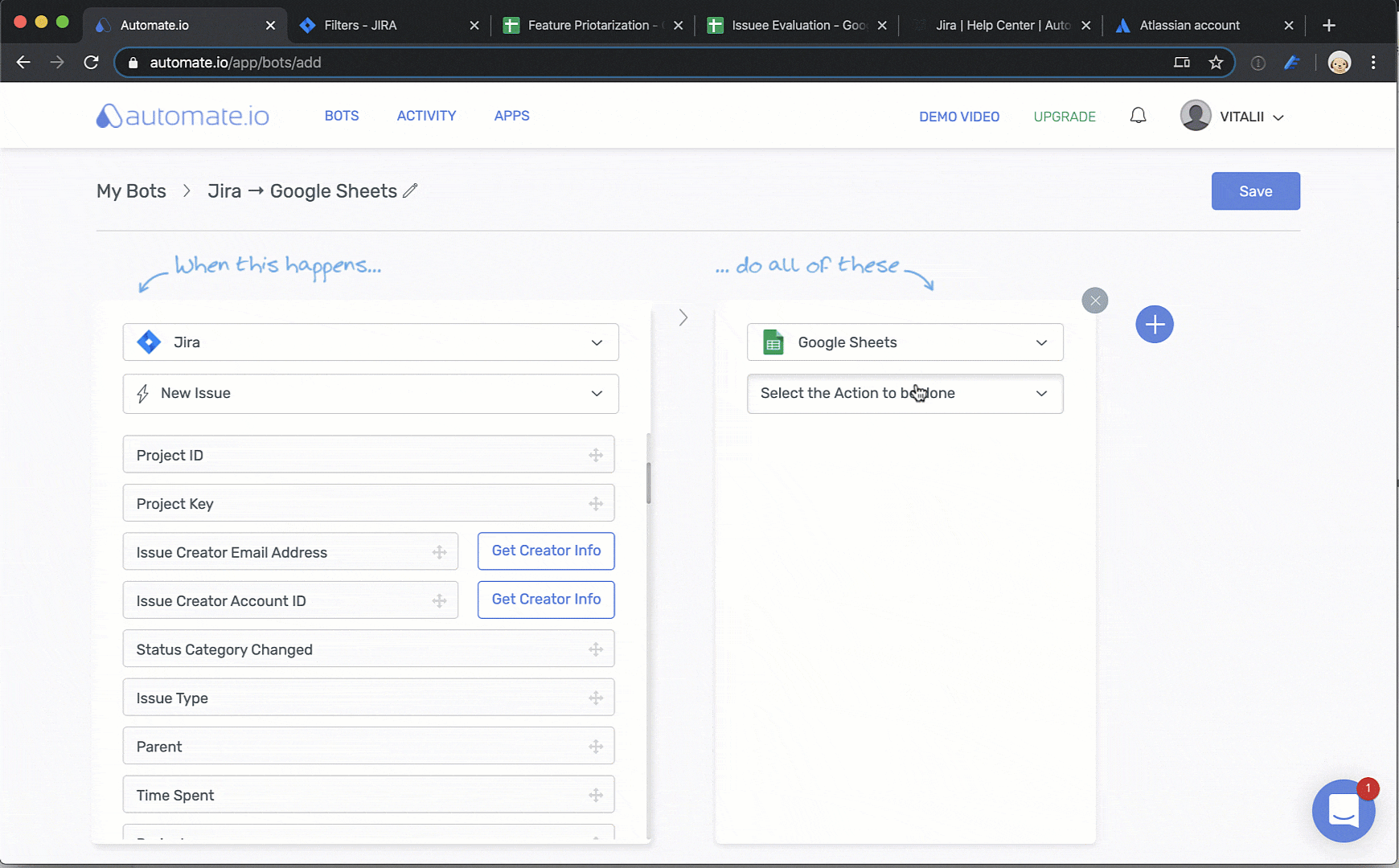Grab the Issue Type move handle
This screenshot has width=1399, height=868.
coord(596,698)
